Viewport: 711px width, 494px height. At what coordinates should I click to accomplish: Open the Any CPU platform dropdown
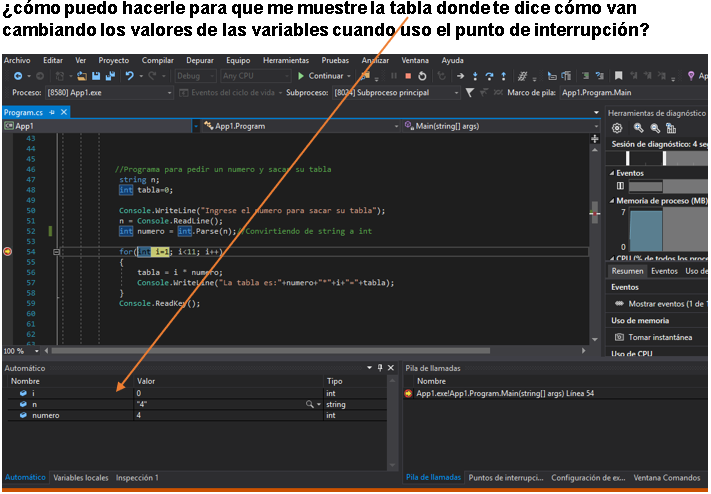(255, 76)
